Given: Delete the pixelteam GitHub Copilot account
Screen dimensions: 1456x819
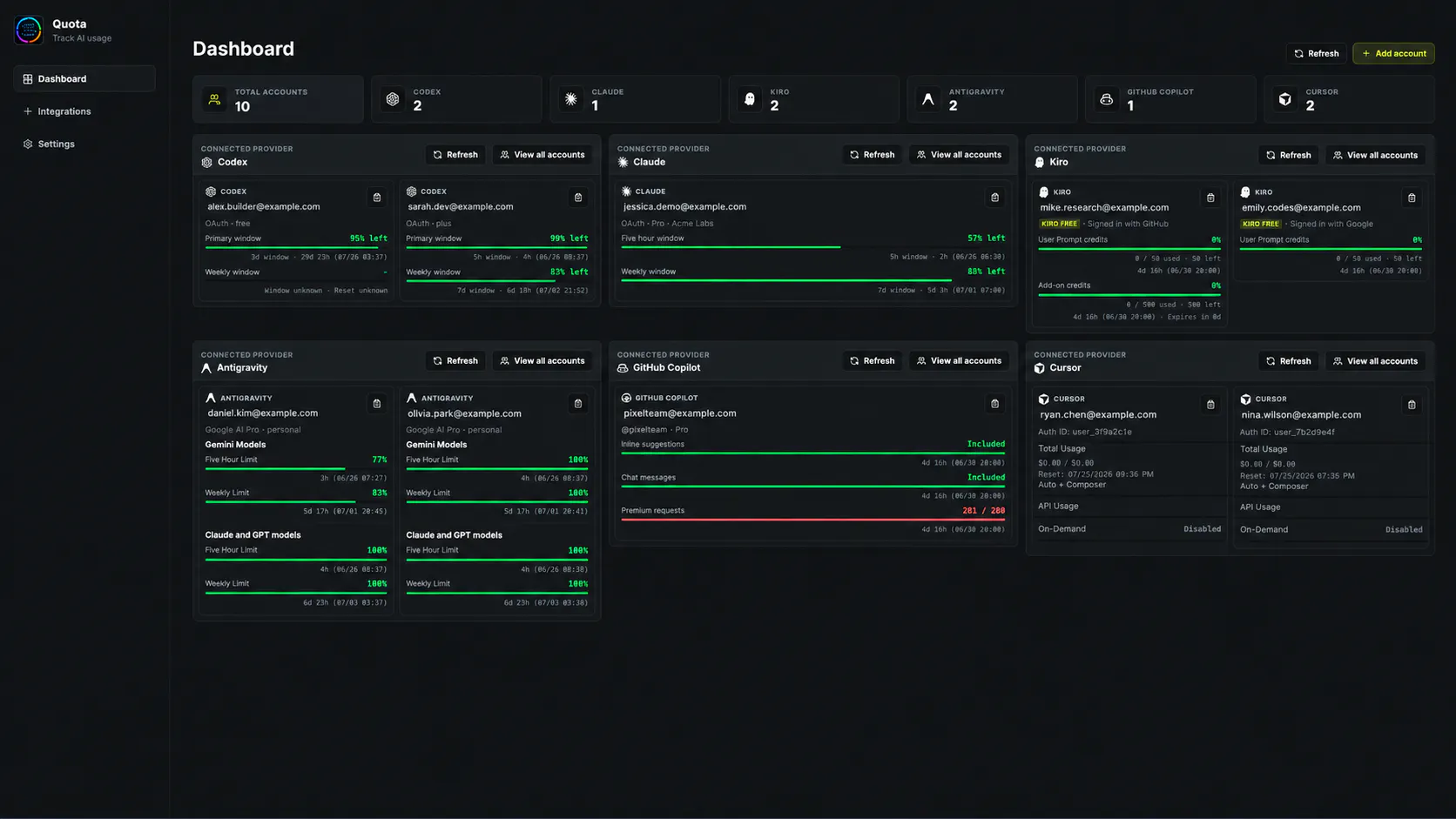Looking at the screenshot, I should (x=995, y=404).
